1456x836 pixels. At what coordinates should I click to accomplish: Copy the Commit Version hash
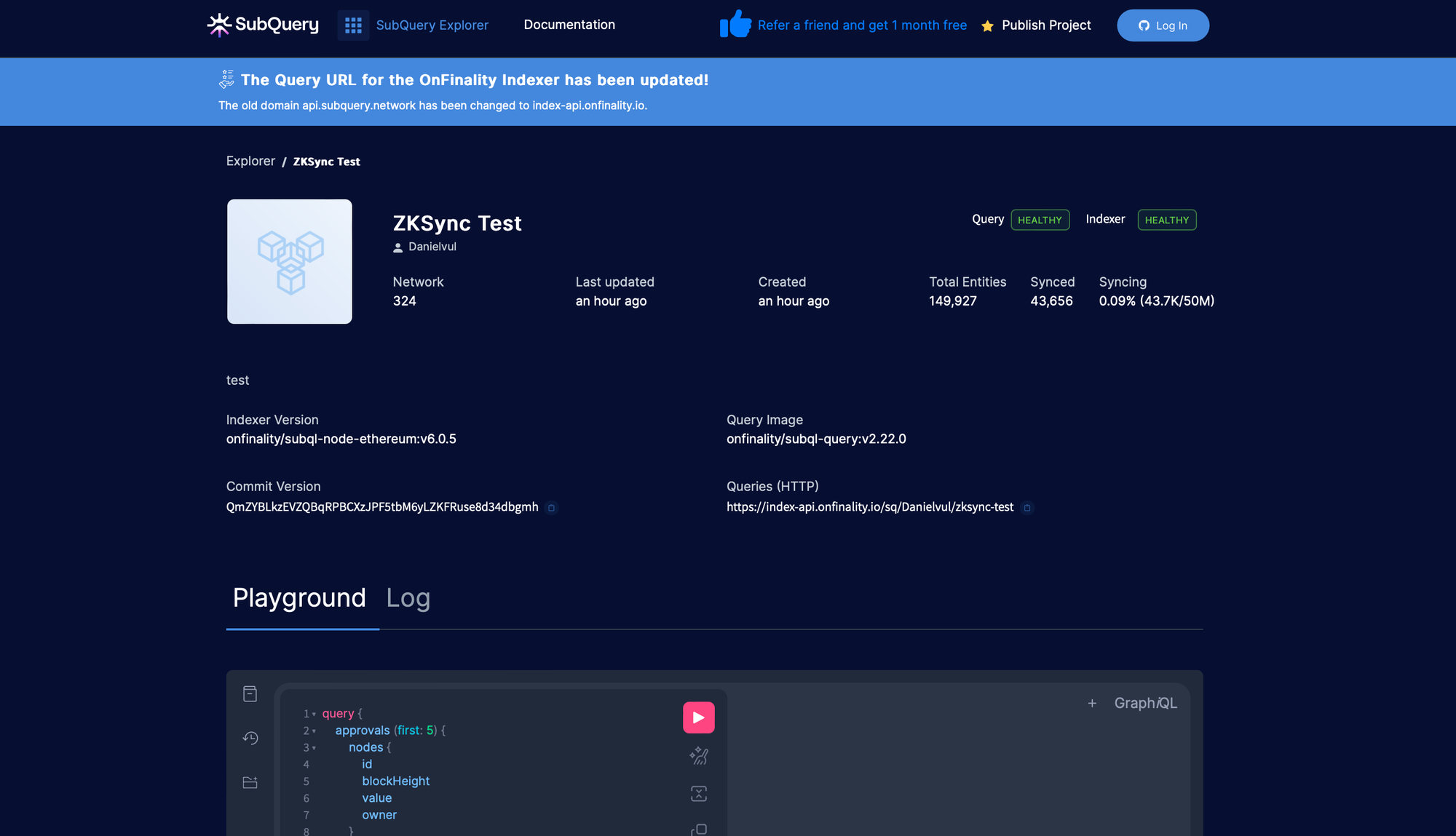click(x=551, y=508)
